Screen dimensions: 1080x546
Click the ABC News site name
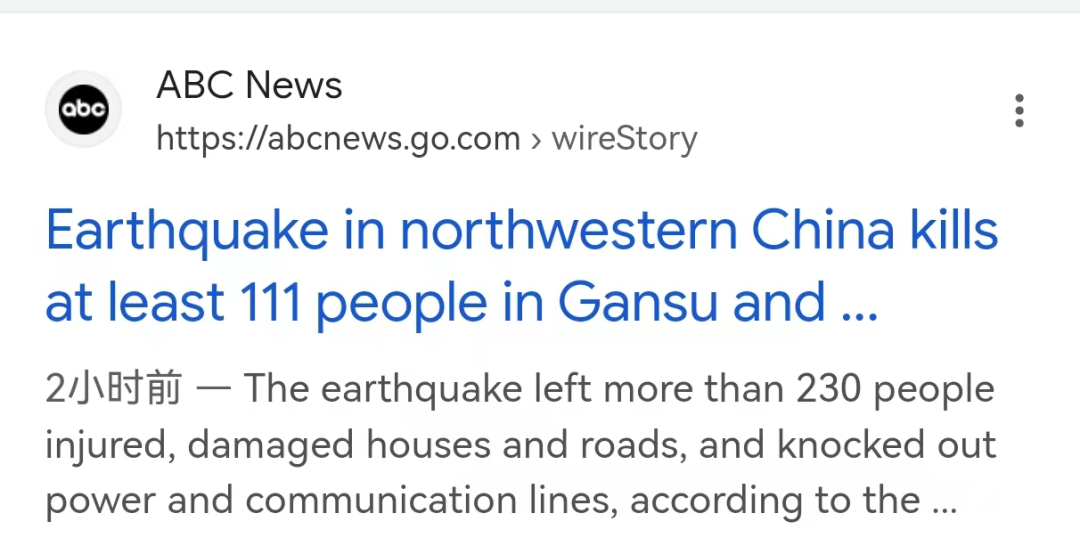point(249,86)
